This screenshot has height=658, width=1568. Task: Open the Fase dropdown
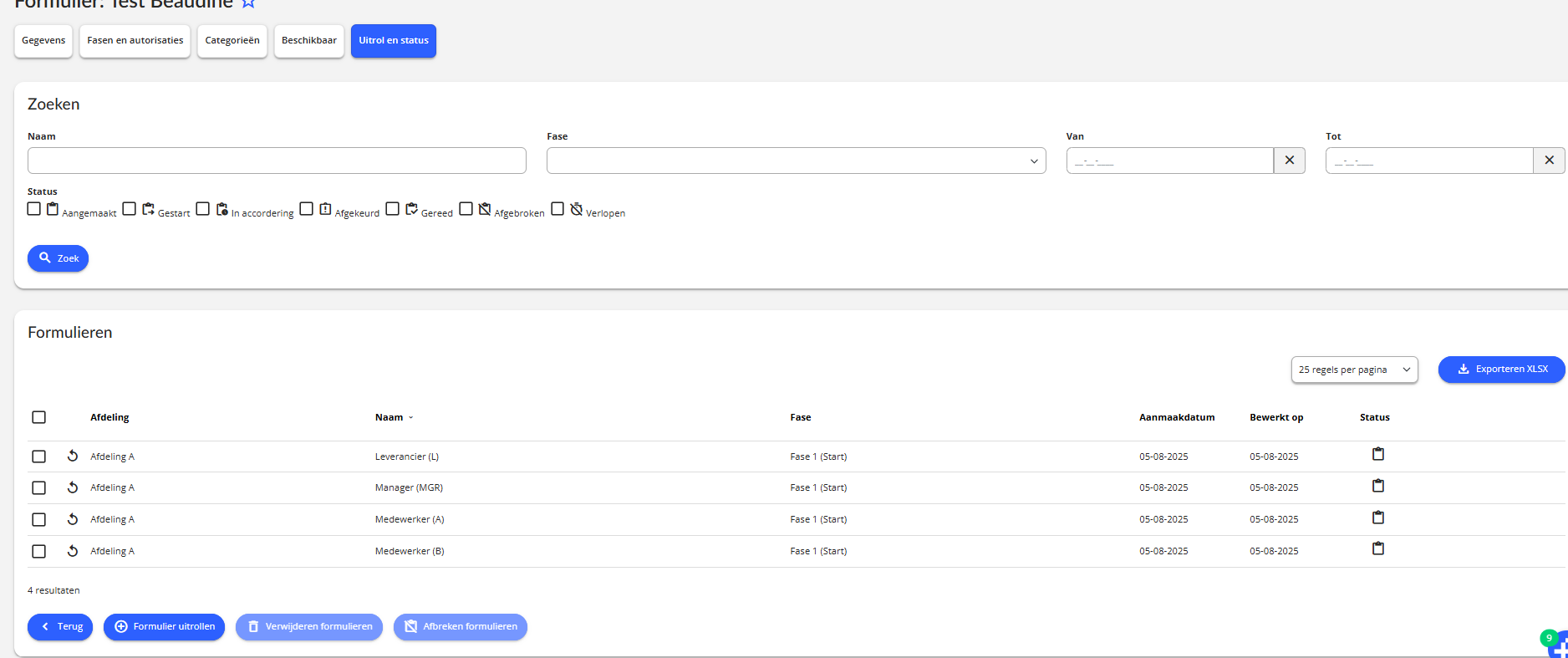tap(796, 161)
